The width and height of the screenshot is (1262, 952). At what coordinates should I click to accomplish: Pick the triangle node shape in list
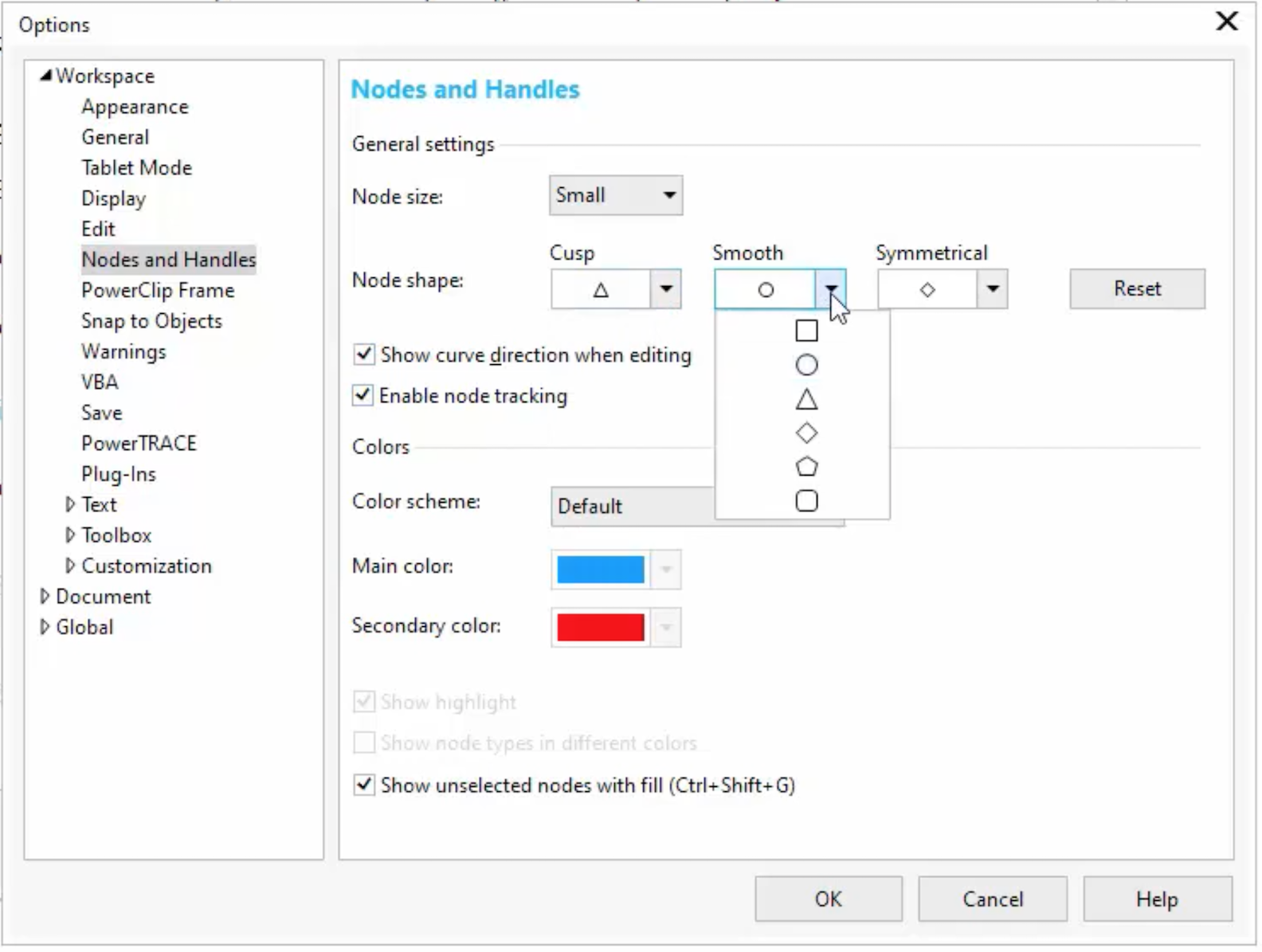tap(806, 399)
